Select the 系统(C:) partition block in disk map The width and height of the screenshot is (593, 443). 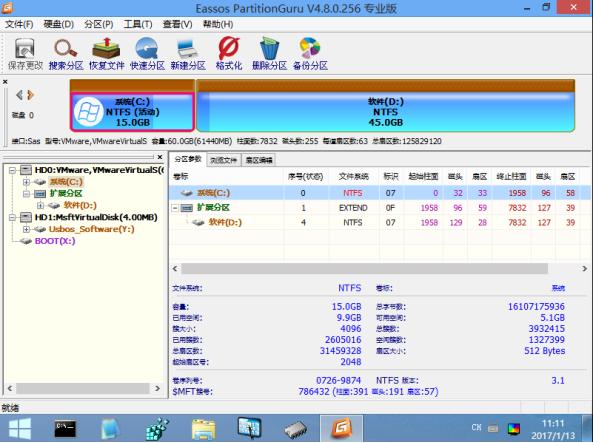(132, 112)
